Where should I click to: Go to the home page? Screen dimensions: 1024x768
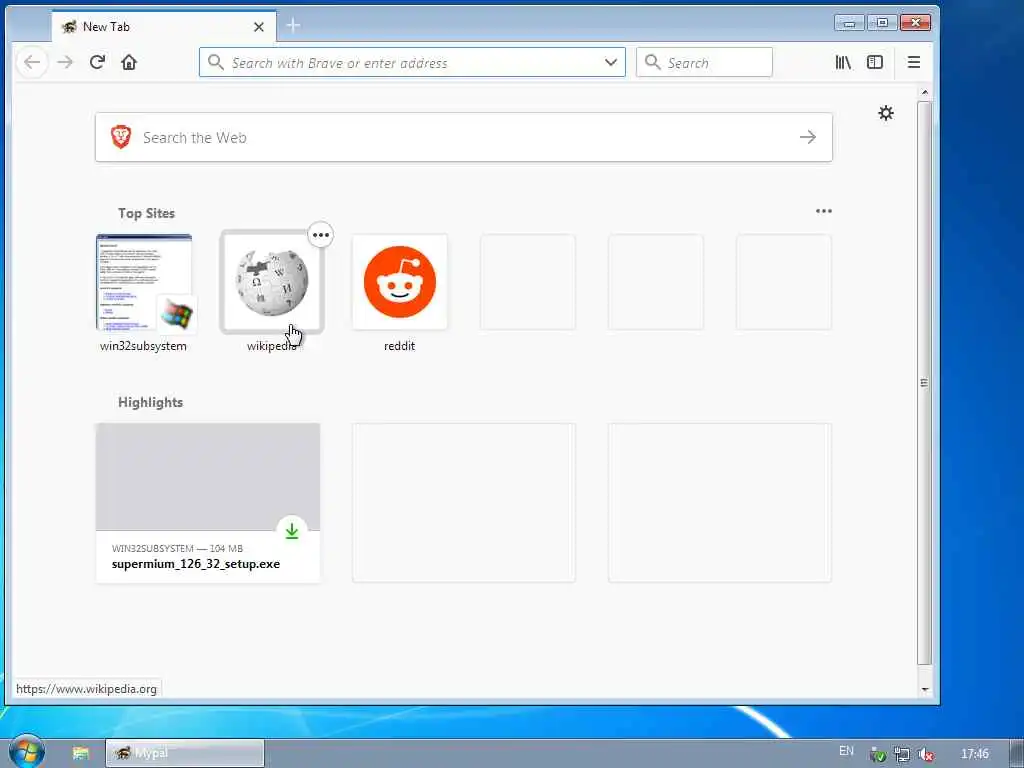(x=129, y=63)
